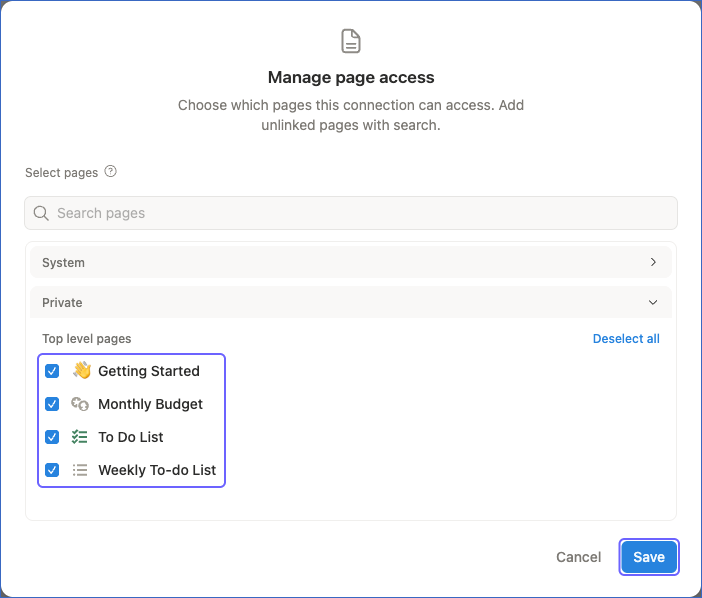Uncheck the To Do List checkbox

click(52, 437)
